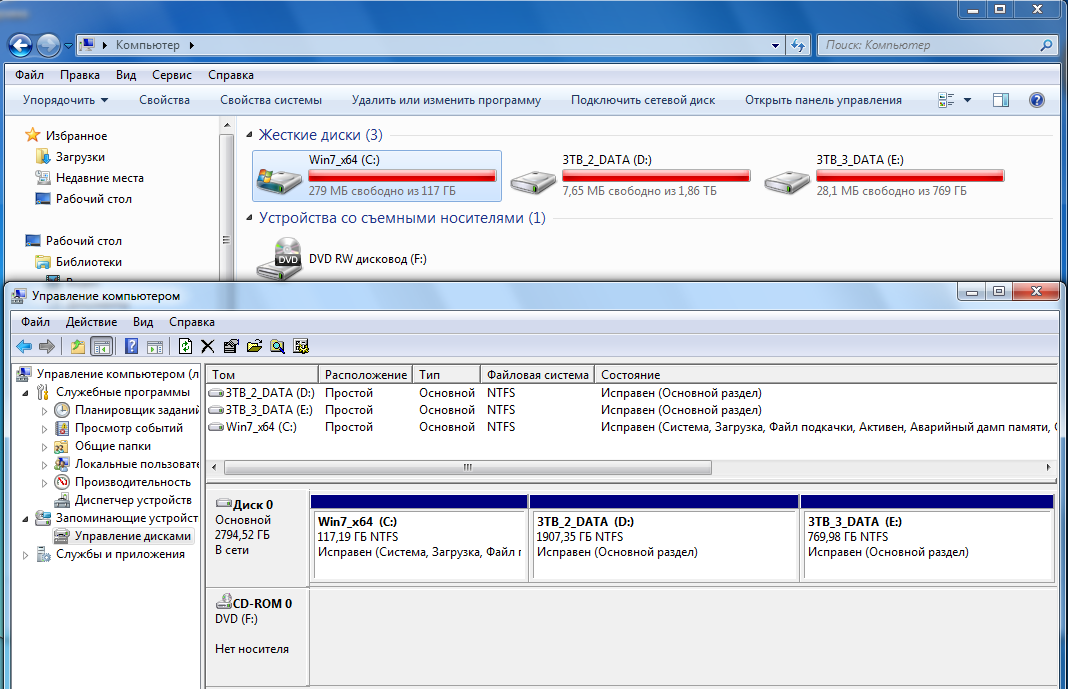
Task: Expand the Планировщик заданий tree node
Action: tap(44, 410)
